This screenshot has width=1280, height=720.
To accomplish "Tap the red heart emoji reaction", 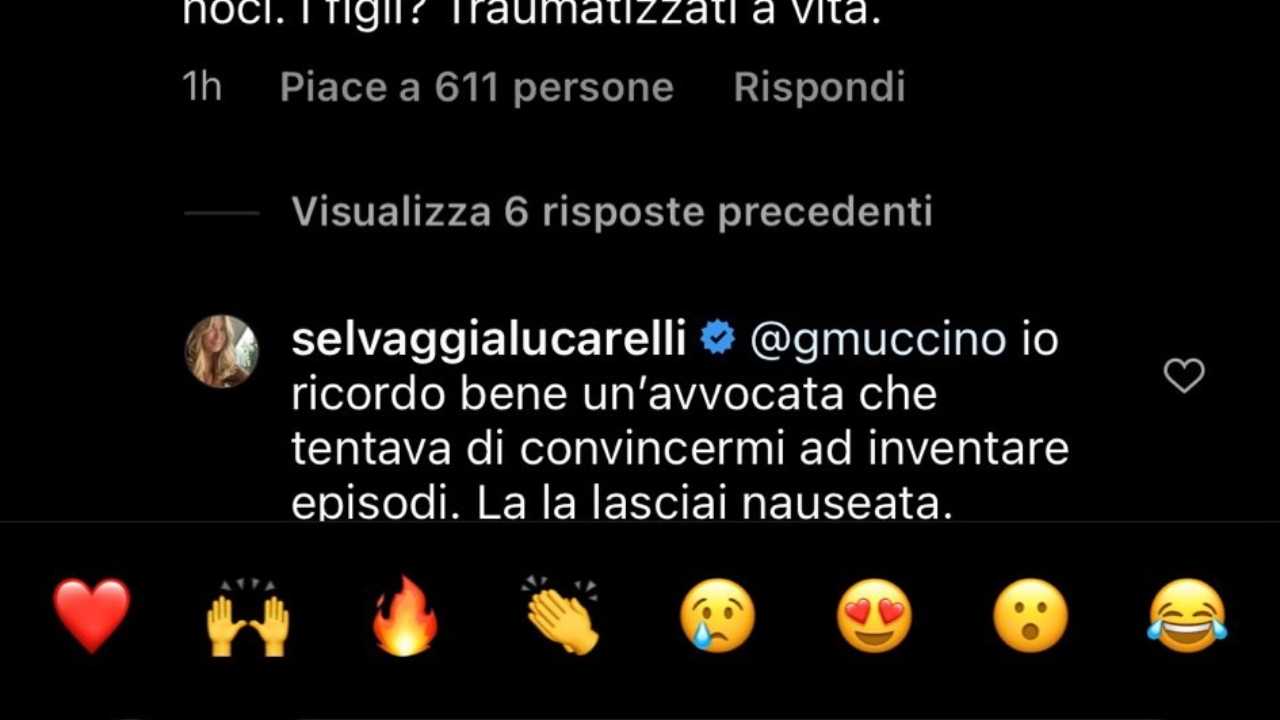I will tap(91, 615).
